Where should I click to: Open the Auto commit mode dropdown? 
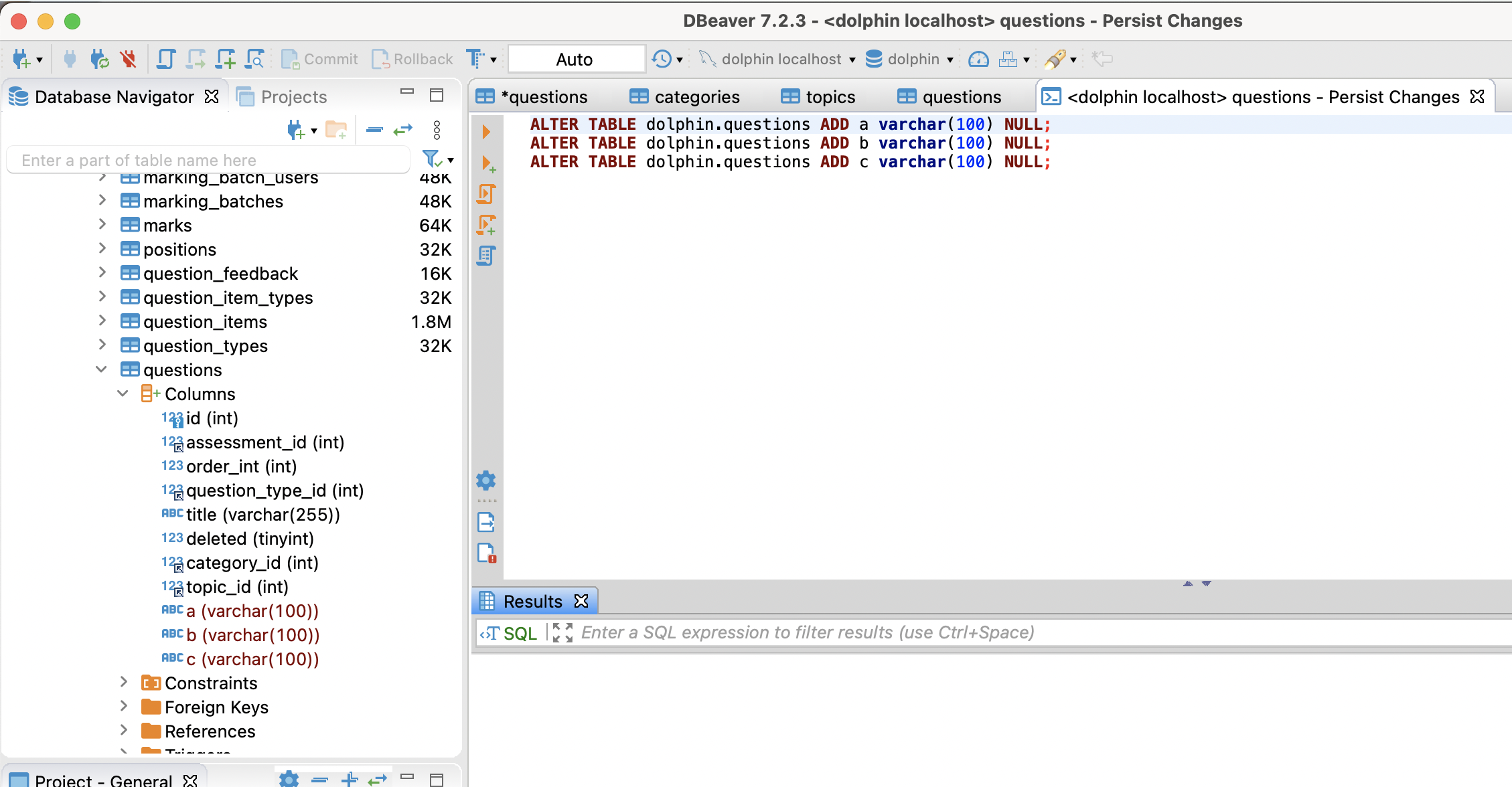point(576,58)
